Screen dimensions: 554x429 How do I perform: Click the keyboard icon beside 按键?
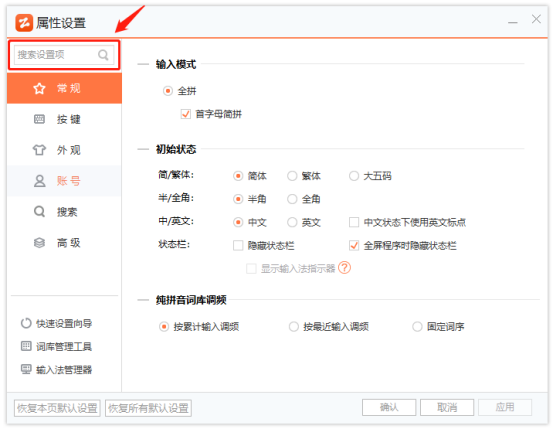39,119
